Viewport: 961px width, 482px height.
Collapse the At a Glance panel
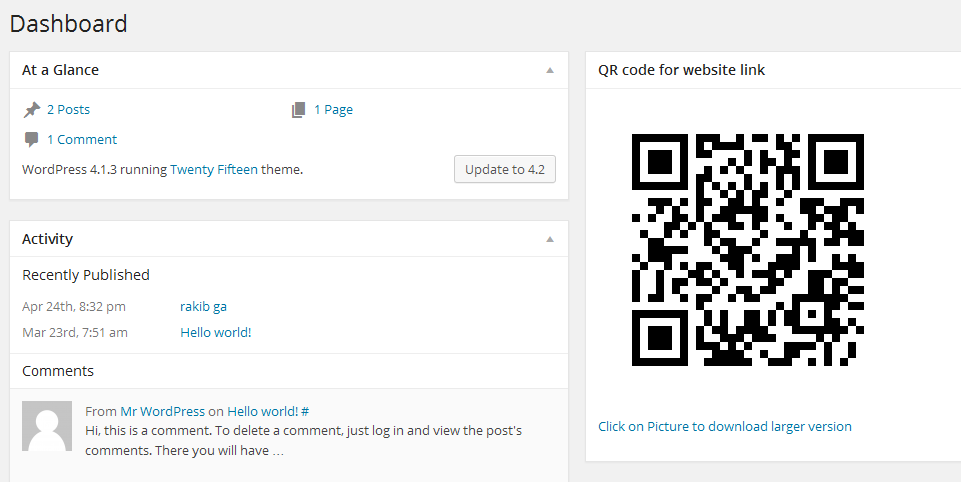tap(550, 70)
